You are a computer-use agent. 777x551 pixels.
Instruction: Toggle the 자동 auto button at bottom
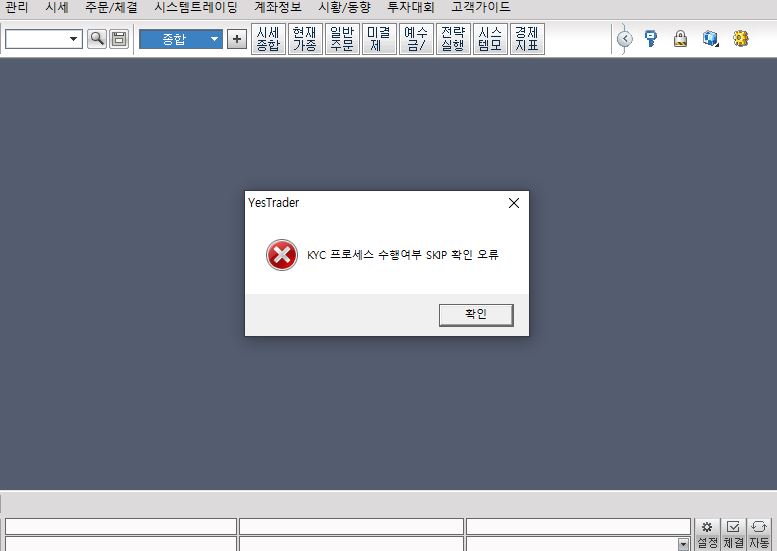(759, 534)
